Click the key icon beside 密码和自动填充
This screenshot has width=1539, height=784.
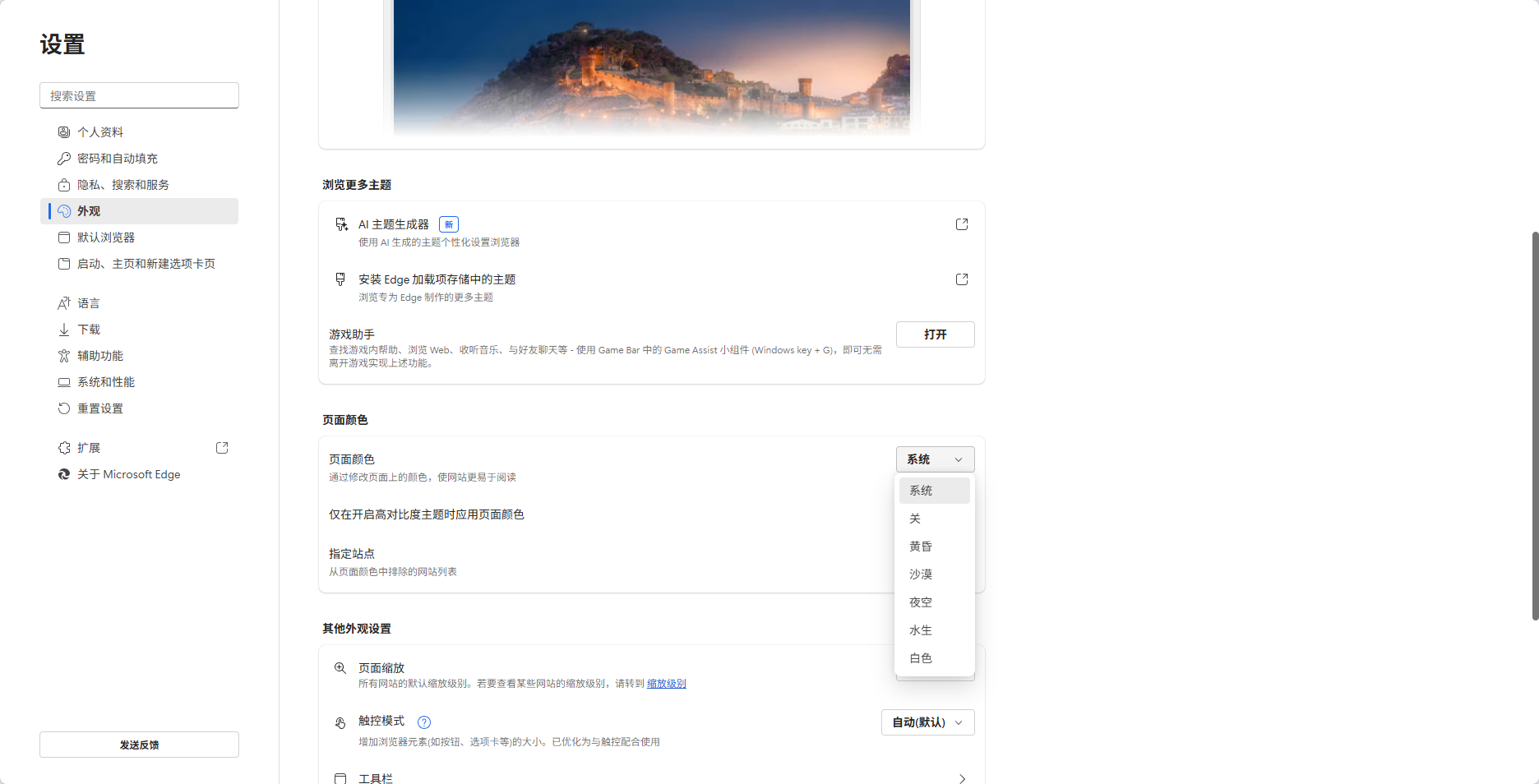point(64,158)
